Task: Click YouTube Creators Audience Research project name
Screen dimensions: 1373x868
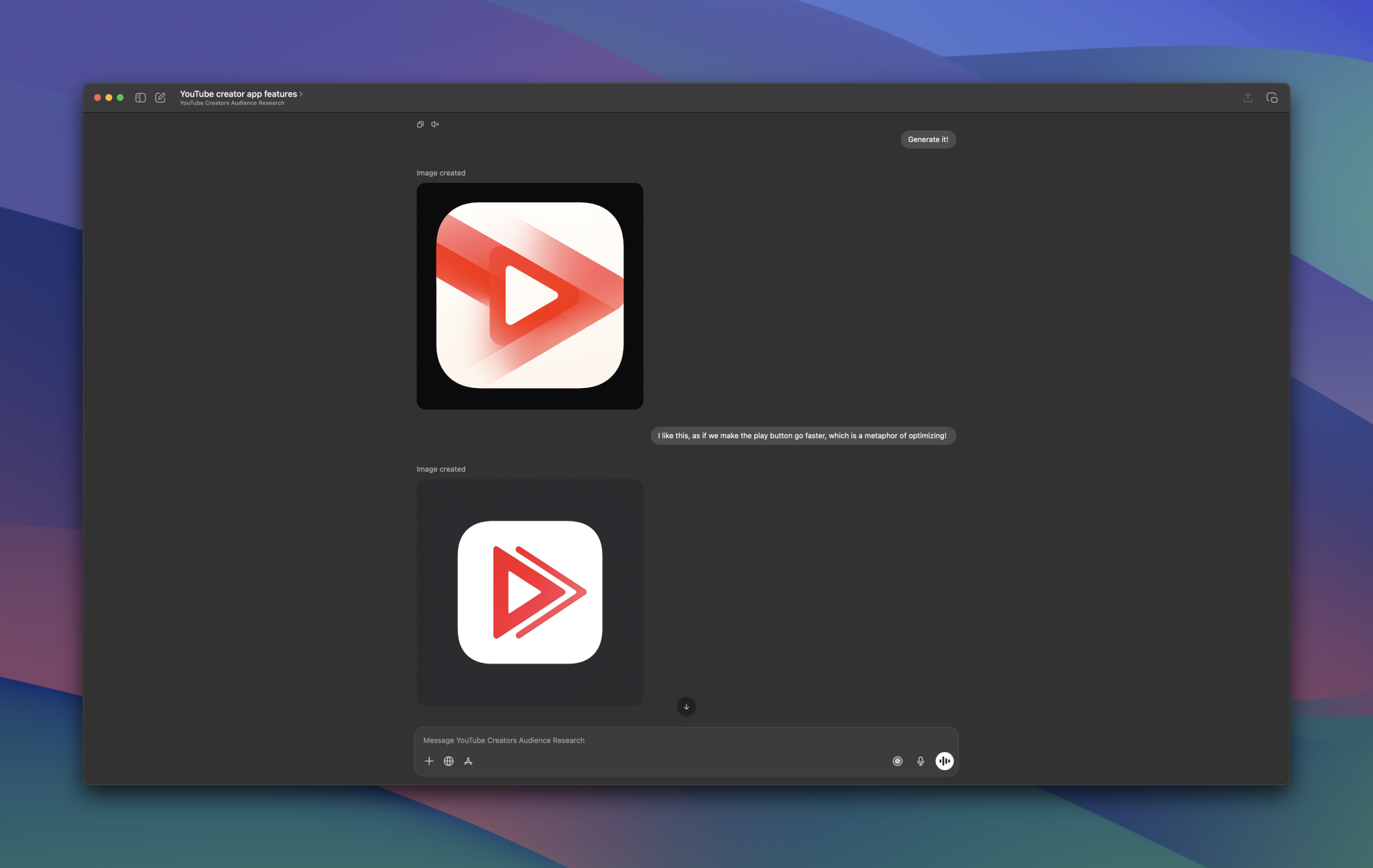Action: [x=232, y=103]
